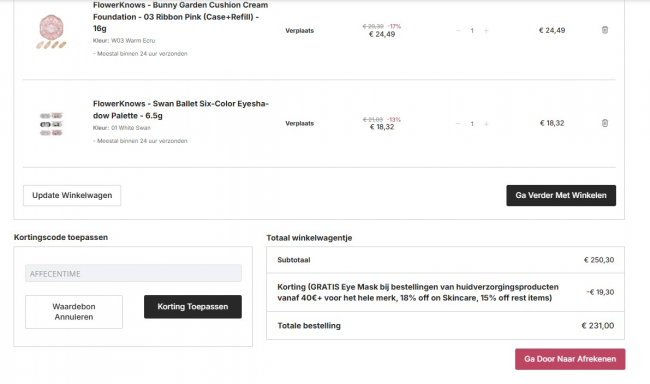
Task: Decrease quantity of Swan Ballet Eyeshadow Palette
Action: 458,124
